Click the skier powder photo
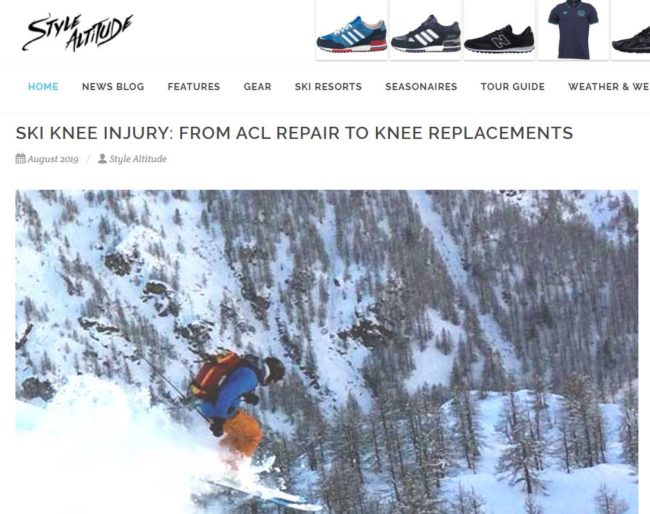This screenshot has width=650, height=514. tap(327, 352)
